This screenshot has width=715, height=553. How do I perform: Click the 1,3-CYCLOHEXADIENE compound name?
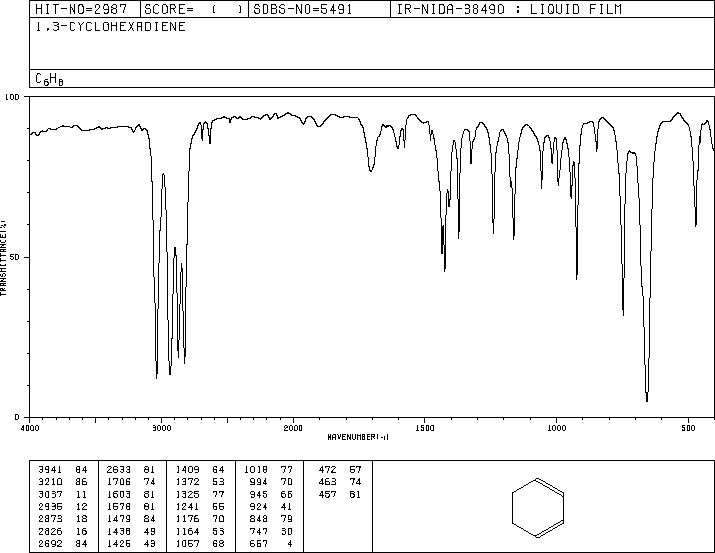[110, 27]
